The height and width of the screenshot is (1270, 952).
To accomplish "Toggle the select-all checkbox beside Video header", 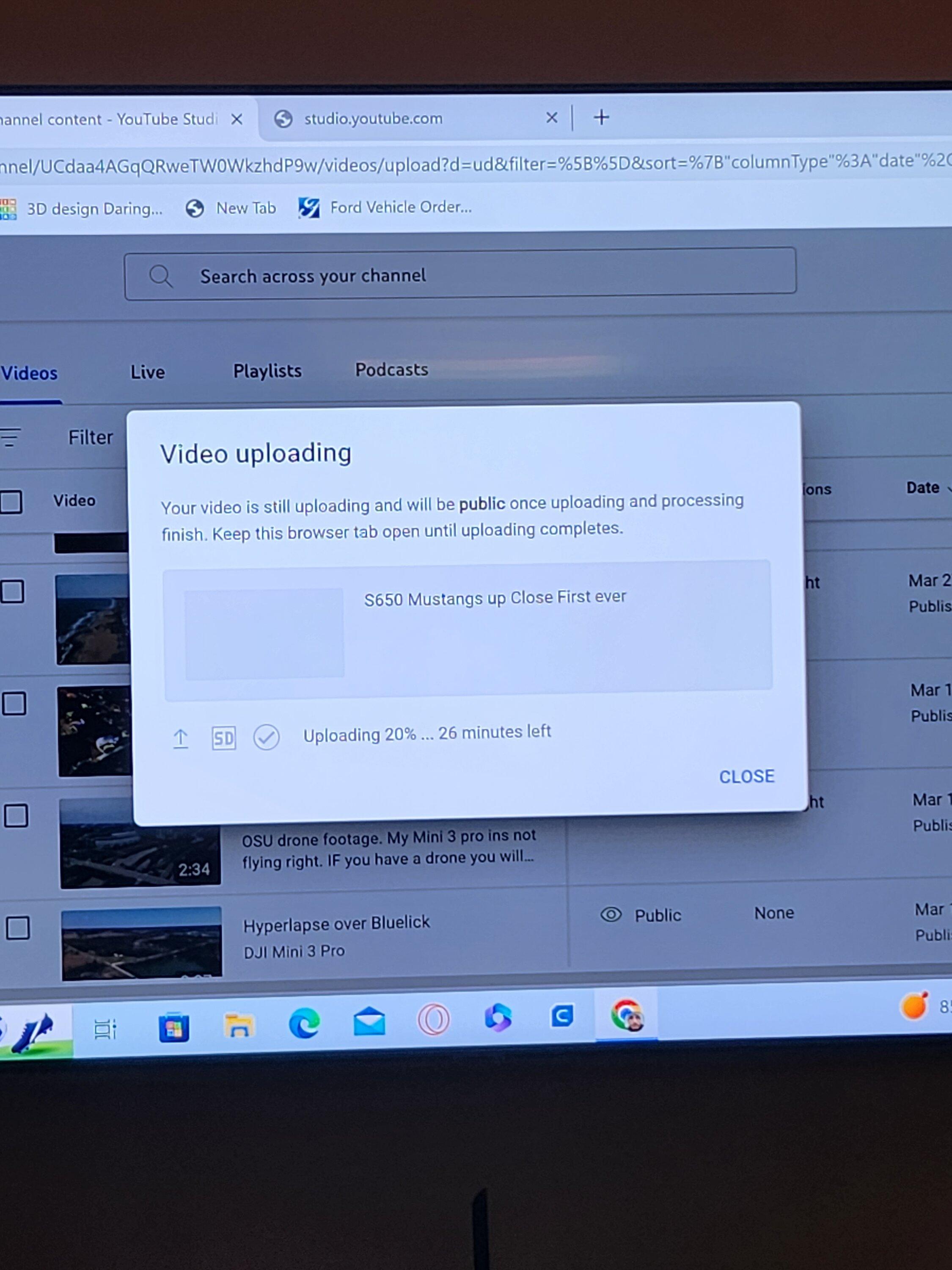I will 11,502.
